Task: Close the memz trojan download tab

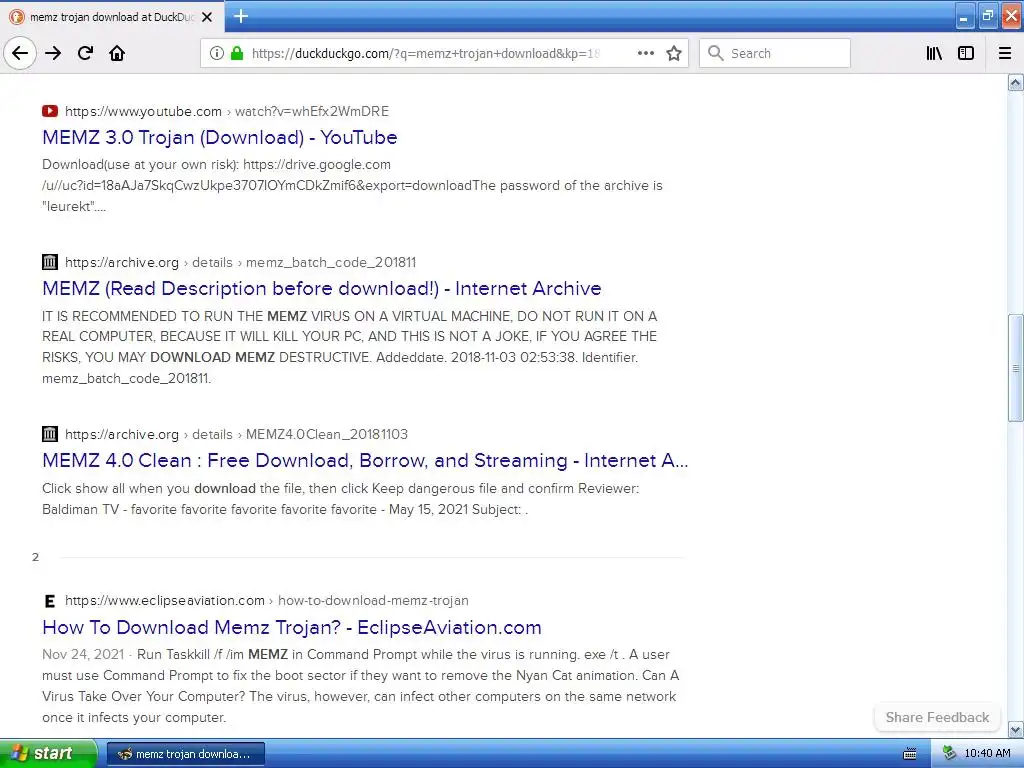Action: click(207, 17)
